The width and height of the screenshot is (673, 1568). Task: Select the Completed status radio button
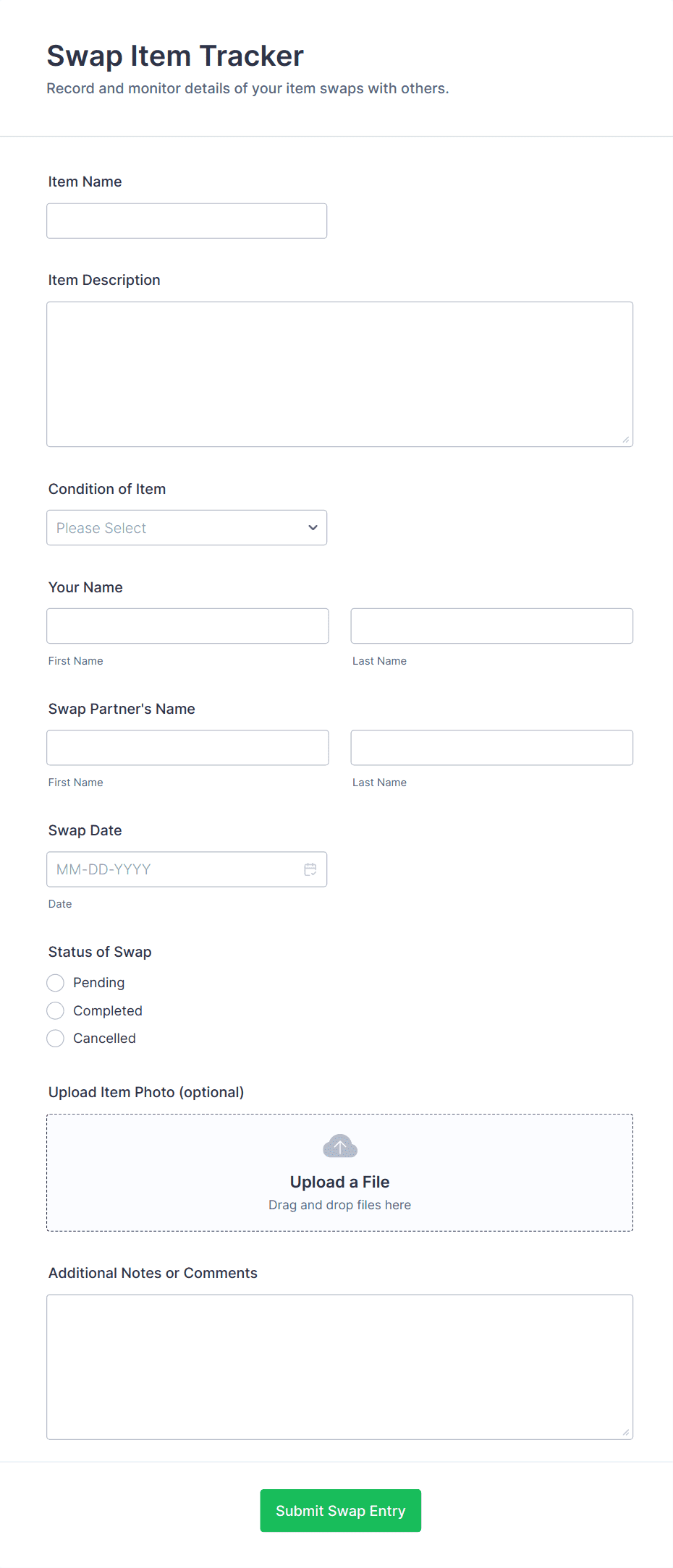(x=56, y=1010)
